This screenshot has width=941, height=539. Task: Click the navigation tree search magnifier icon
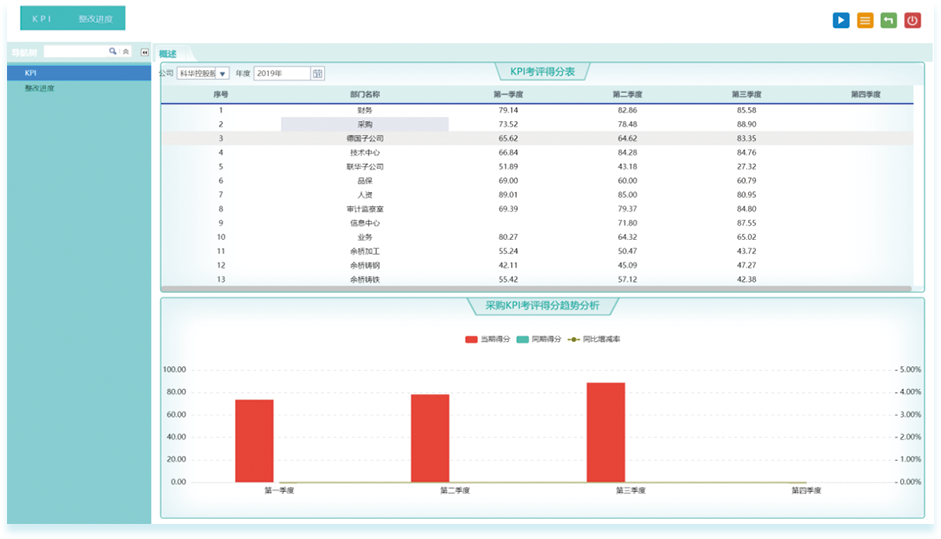coord(112,51)
